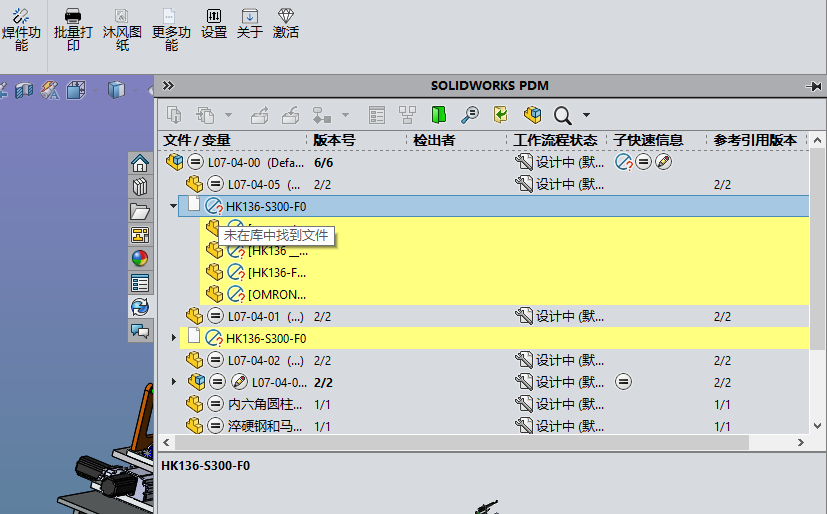Click 参考引用版本 column header
827x514 pixels.
[755, 140]
